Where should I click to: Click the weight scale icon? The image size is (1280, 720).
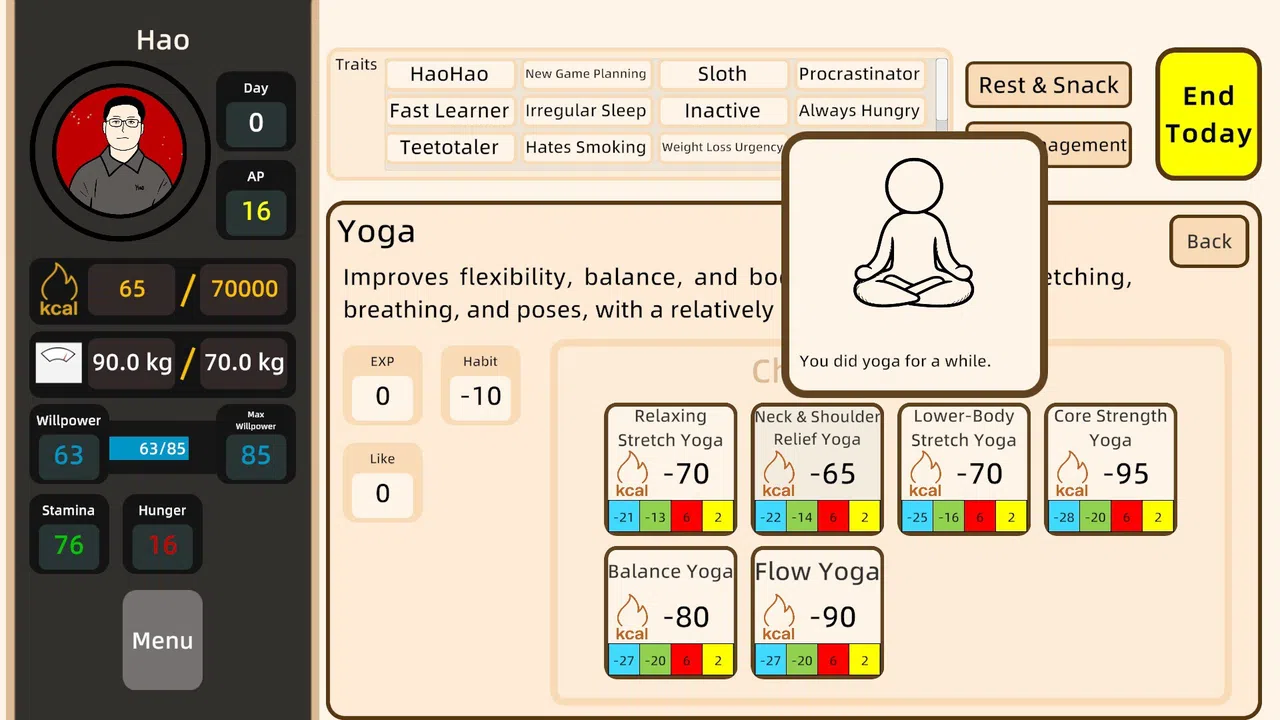(58, 363)
